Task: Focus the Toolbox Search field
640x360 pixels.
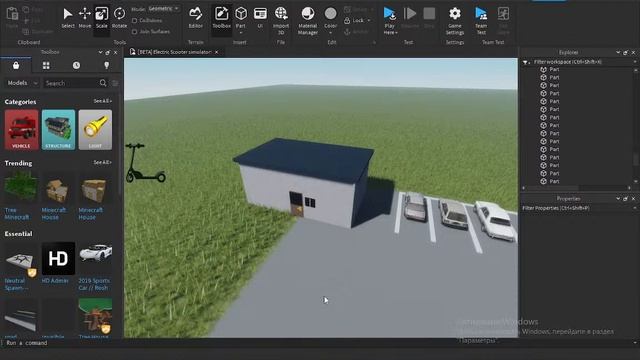Action: point(71,83)
